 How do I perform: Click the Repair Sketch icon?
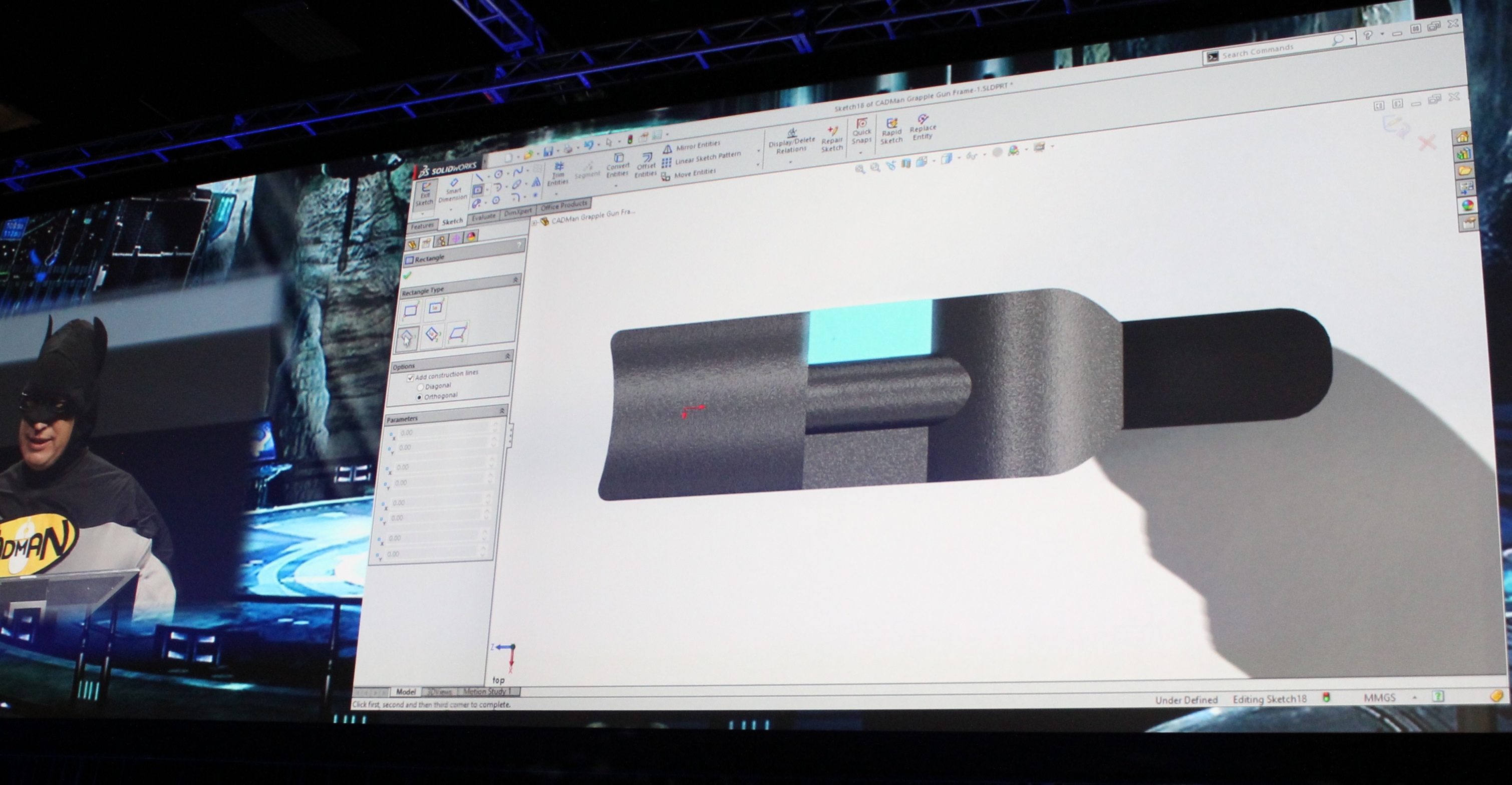pyautogui.click(x=832, y=139)
